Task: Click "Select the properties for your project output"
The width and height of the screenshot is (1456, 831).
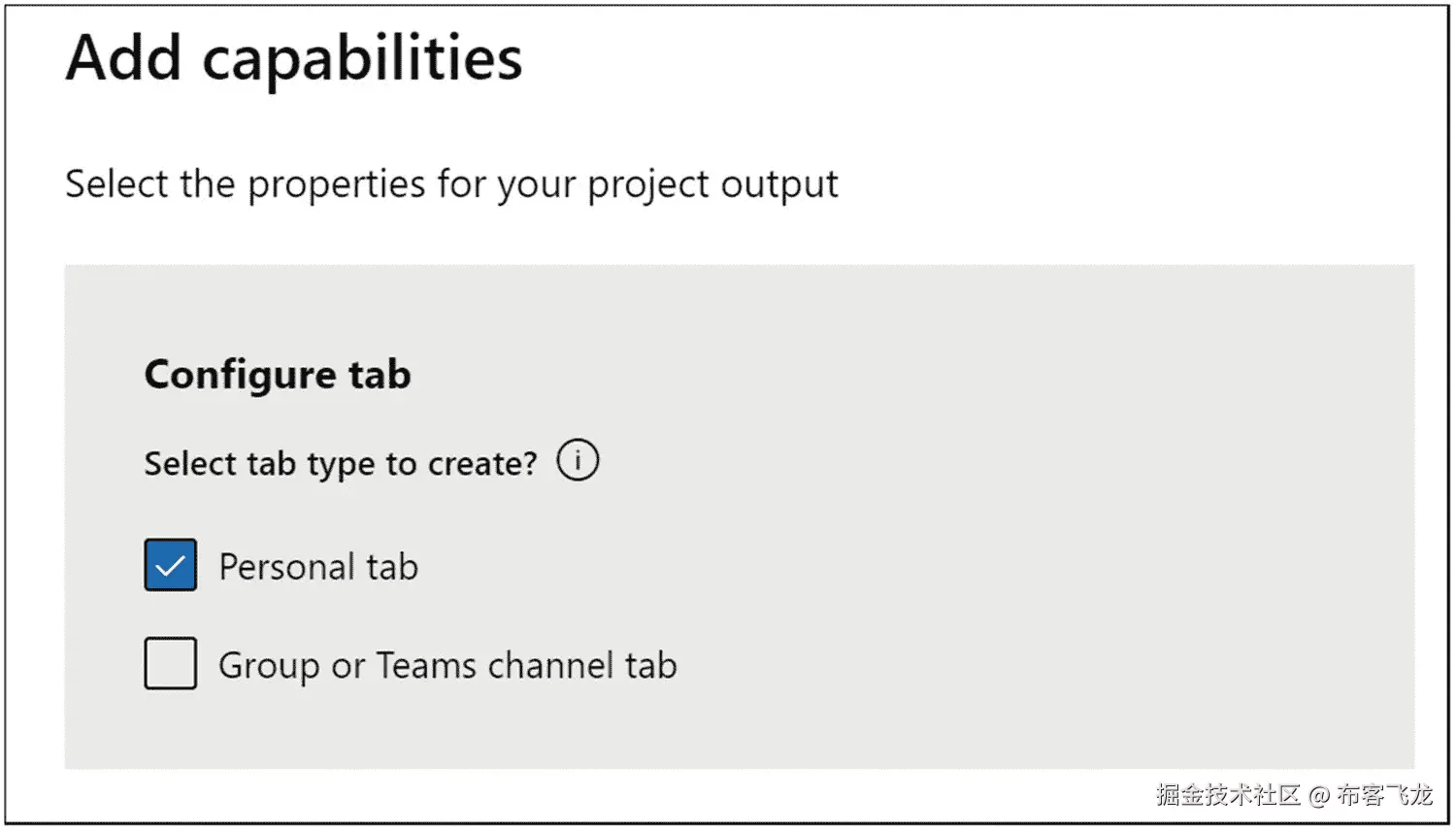Action: [451, 184]
